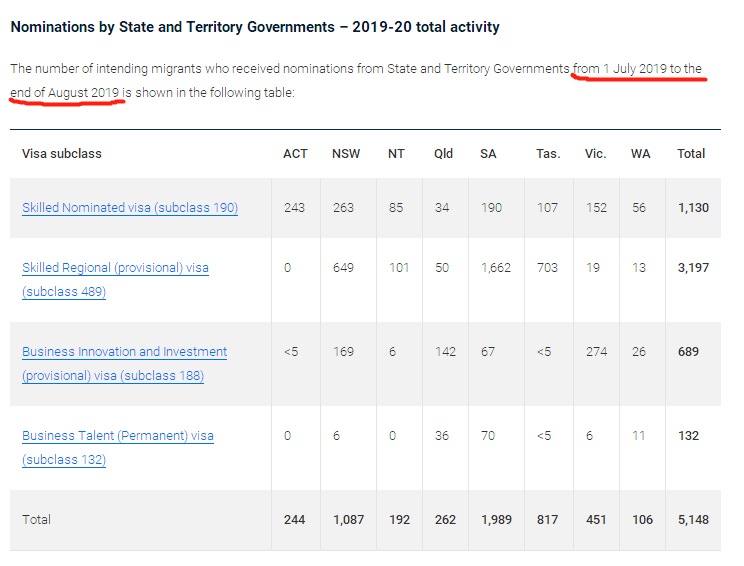Click the Vic. column header

(x=595, y=154)
